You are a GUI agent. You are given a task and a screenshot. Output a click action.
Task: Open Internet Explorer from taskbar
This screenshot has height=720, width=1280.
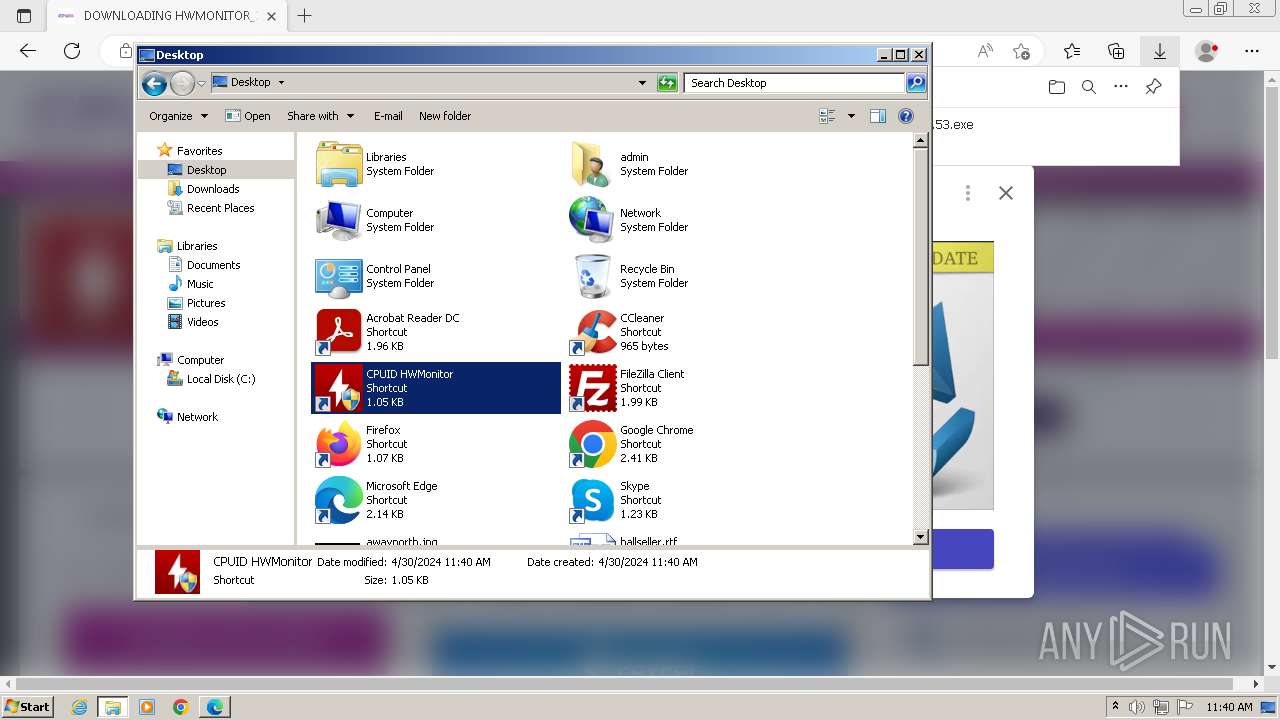tap(79, 707)
